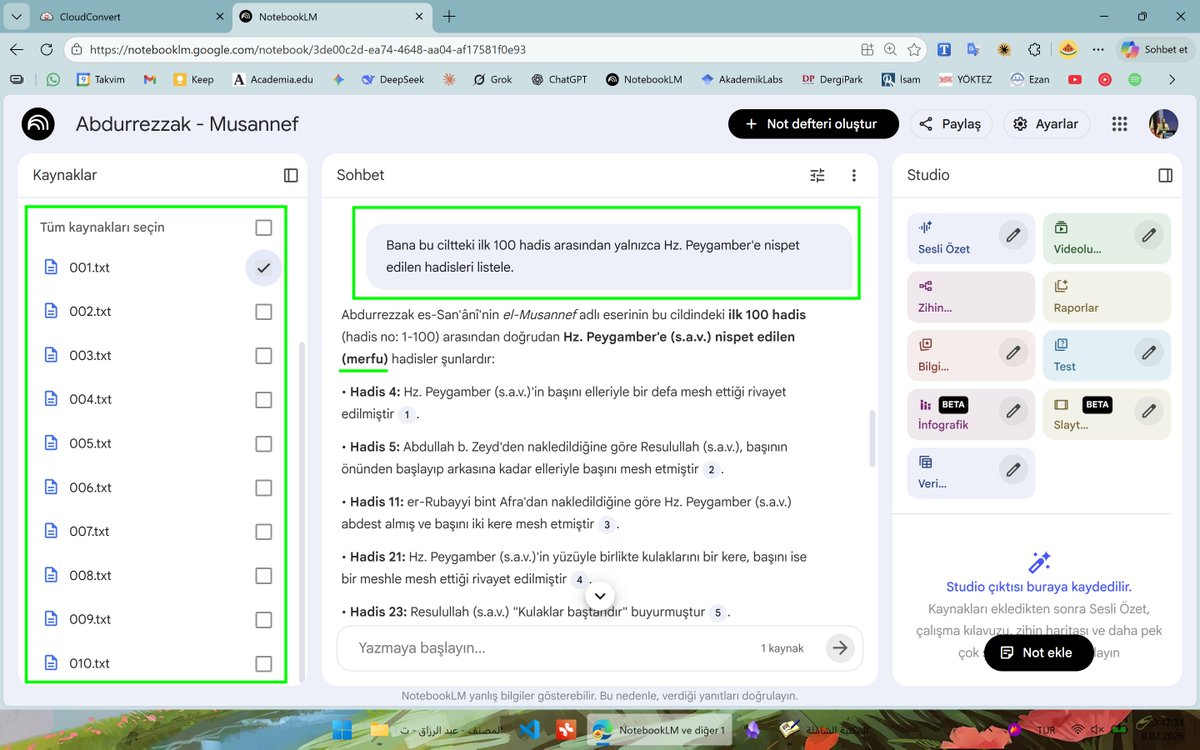The height and width of the screenshot is (750, 1200).
Task: Open the chat three-dot more menu
Action: pos(854,175)
